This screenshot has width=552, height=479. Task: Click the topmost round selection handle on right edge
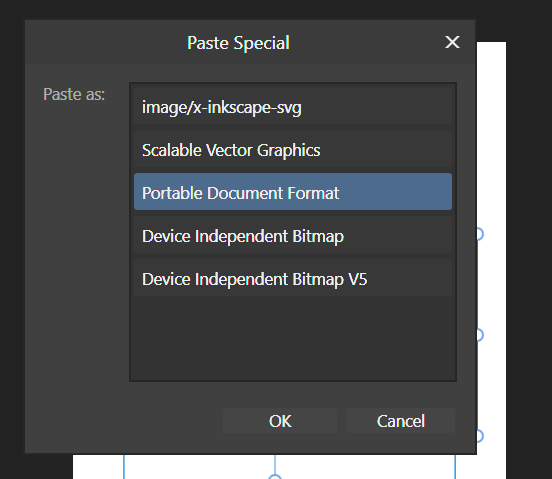[480, 234]
